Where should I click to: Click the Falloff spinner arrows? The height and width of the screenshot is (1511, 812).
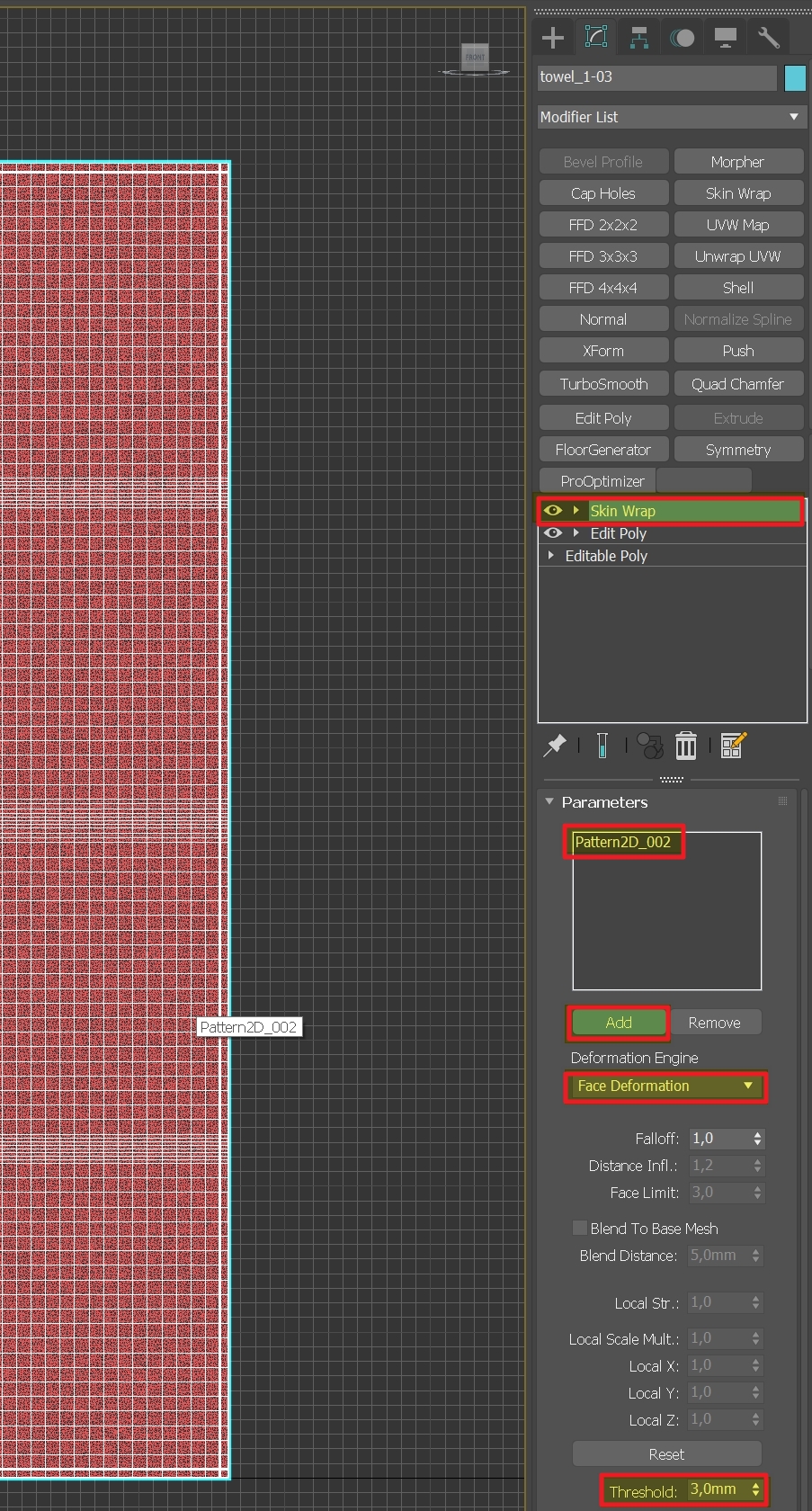tap(758, 1139)
